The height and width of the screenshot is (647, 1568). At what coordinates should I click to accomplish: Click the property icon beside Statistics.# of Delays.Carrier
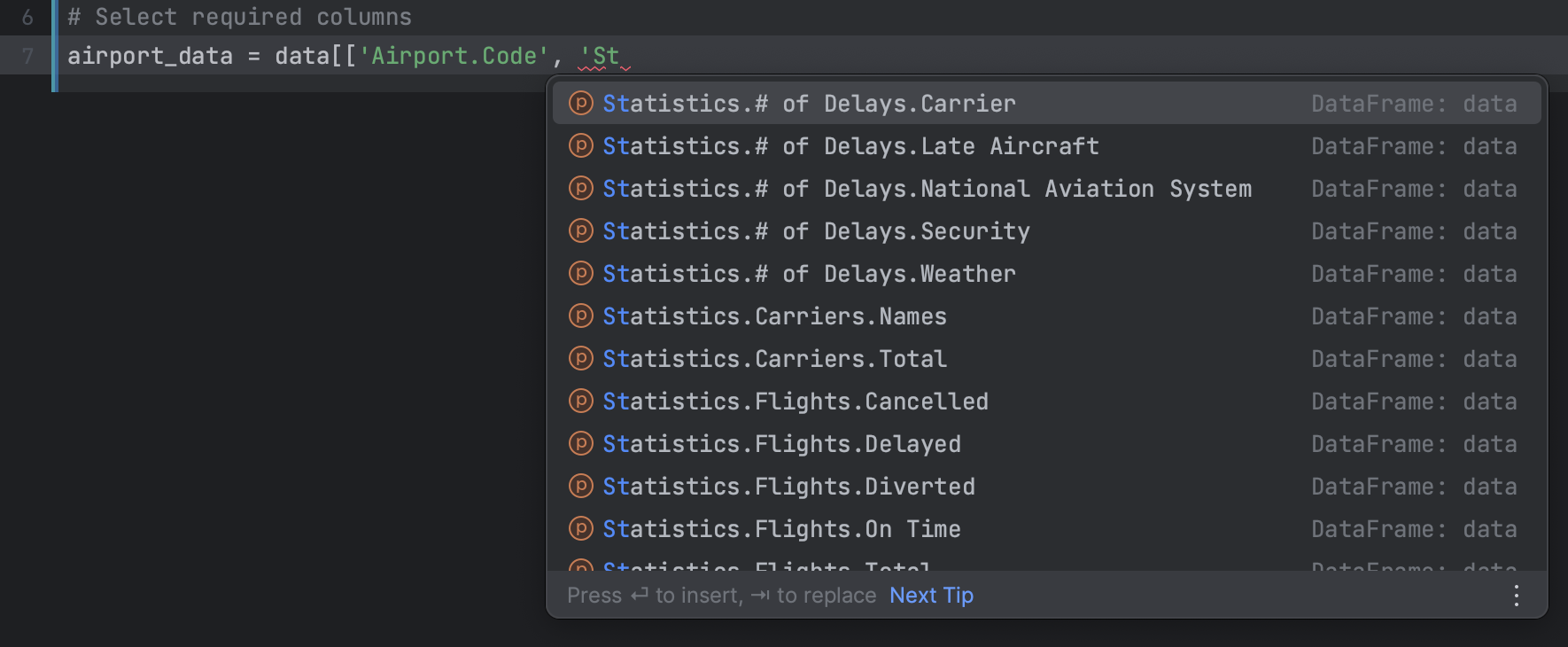pos(580,104)
